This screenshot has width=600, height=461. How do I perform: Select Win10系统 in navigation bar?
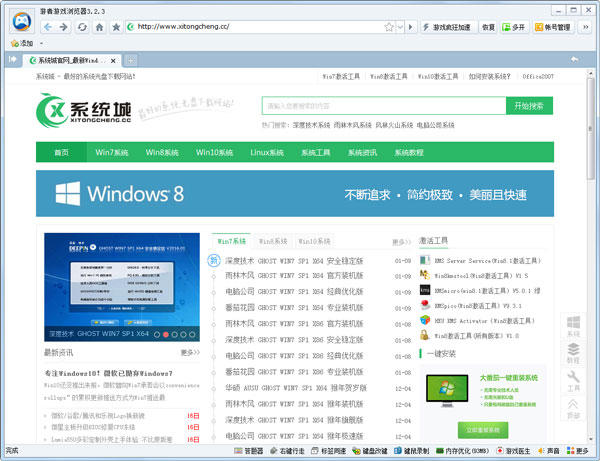click(214, 152)
